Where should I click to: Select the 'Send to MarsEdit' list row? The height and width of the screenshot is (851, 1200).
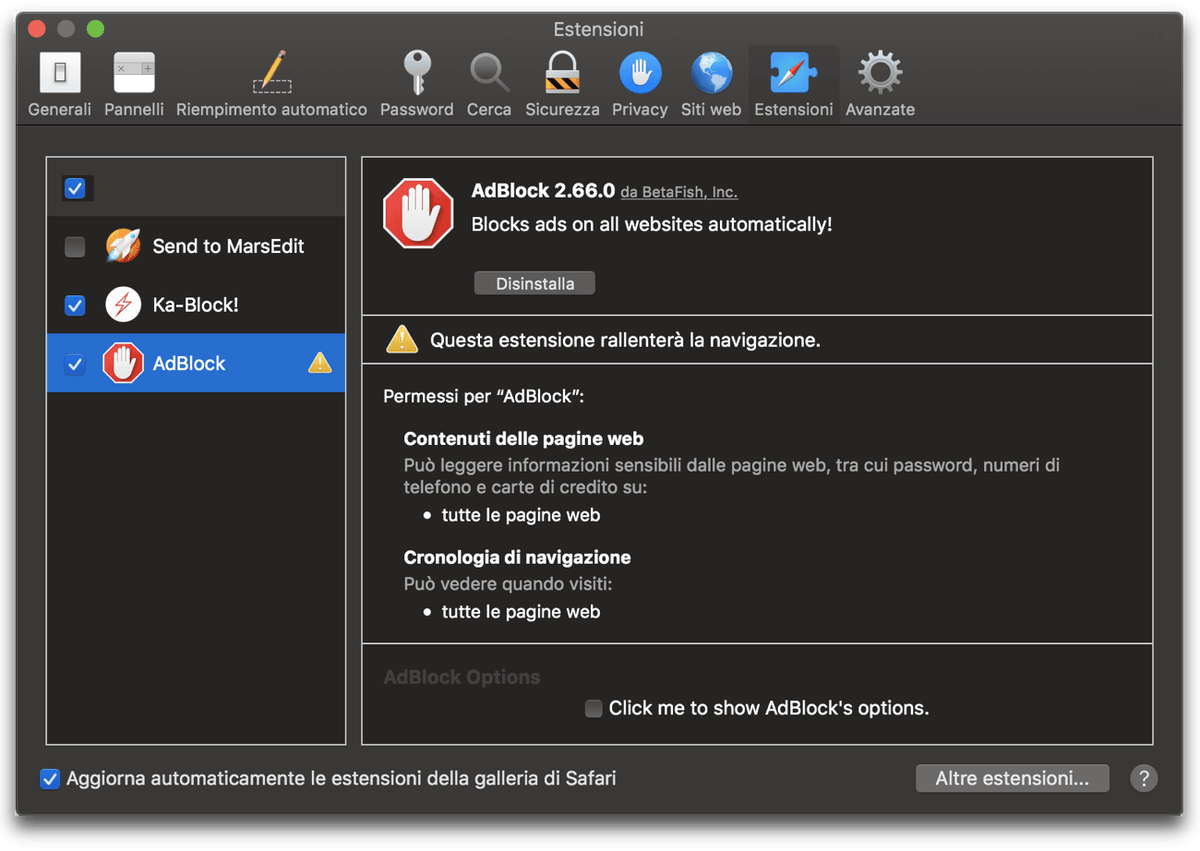pyautogui.click(x=196, y=246)
